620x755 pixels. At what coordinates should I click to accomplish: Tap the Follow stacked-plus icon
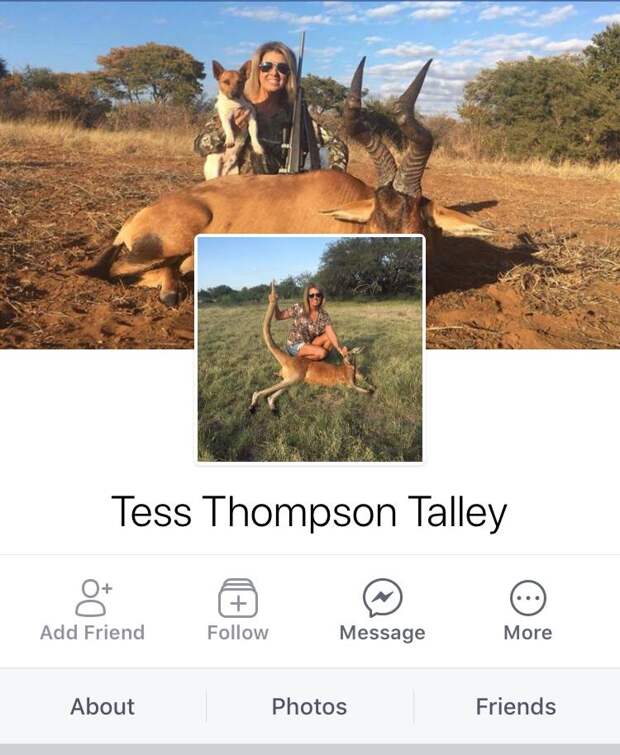pyautogui.click(x=238, y=598)
